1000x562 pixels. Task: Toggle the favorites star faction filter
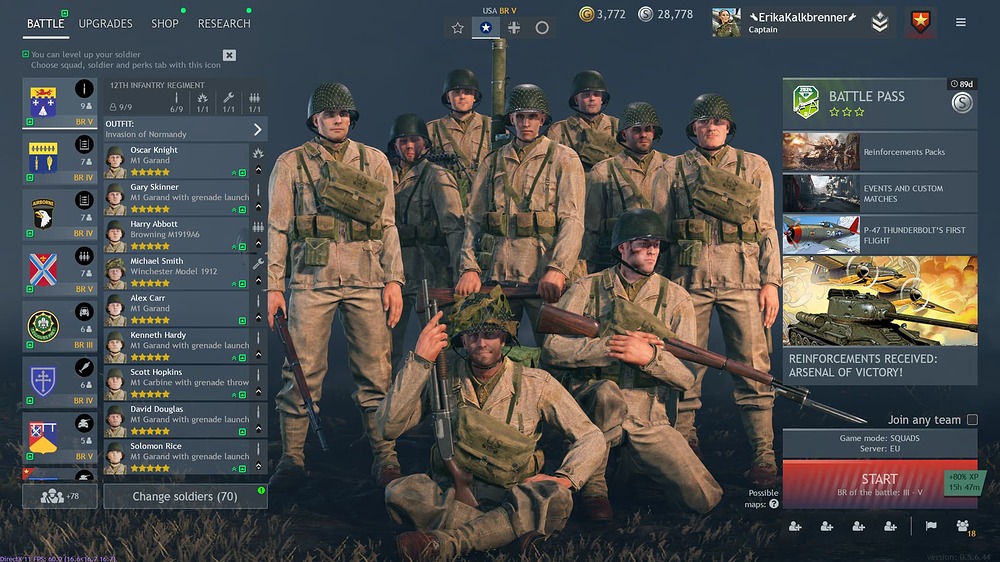(457, 27)
